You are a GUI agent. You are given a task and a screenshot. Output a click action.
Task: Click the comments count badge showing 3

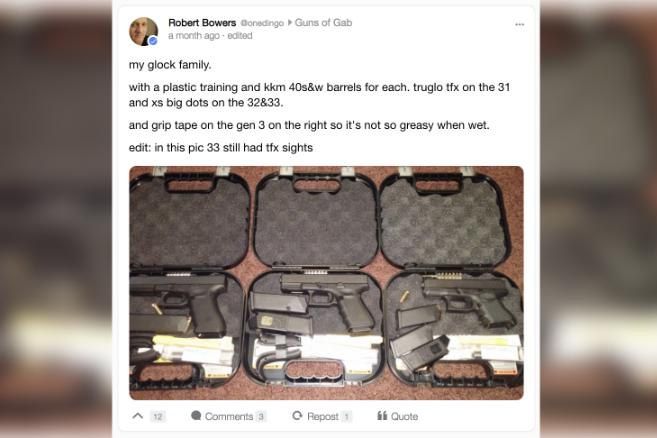click(261, 416)
